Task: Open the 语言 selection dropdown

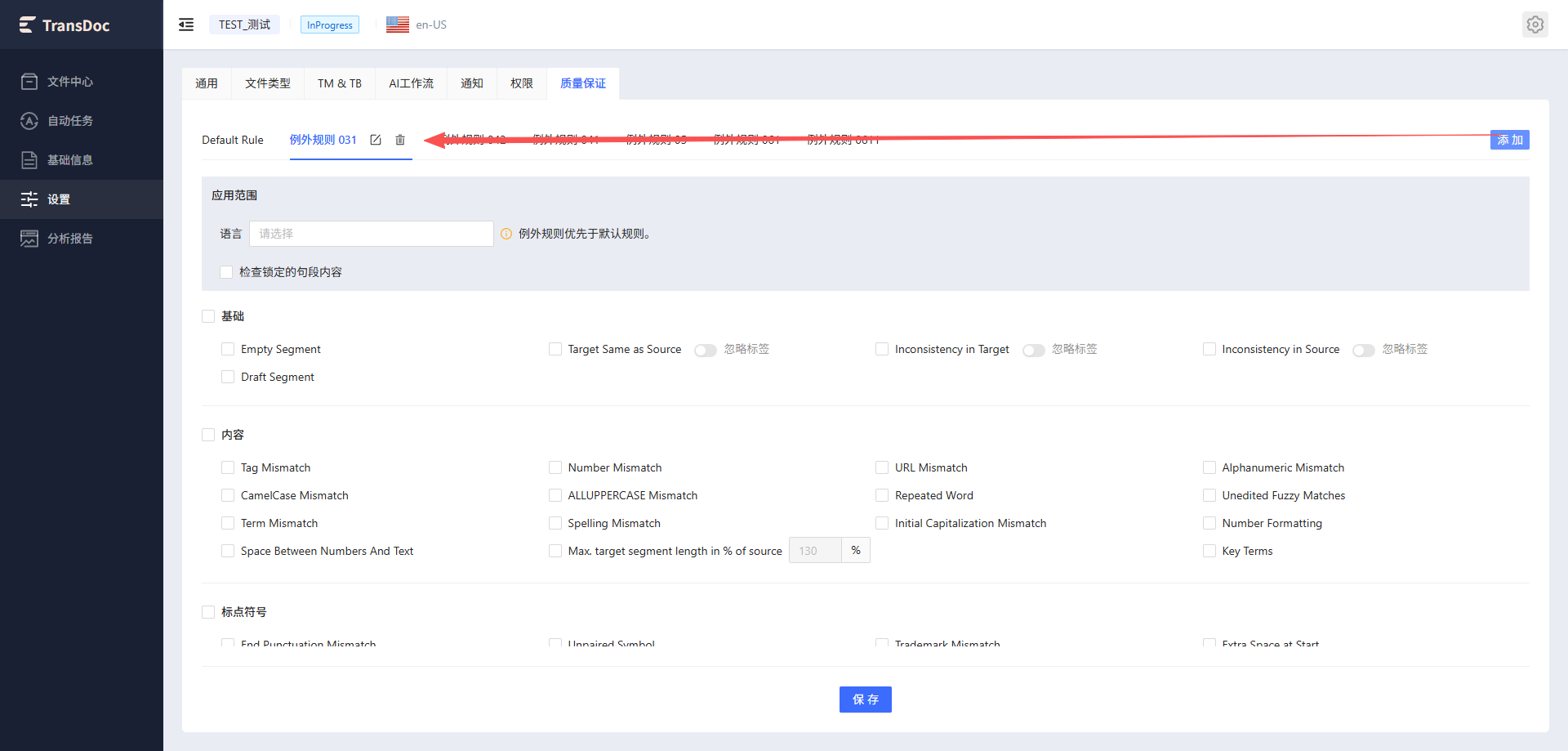Action: click(372, 234)
